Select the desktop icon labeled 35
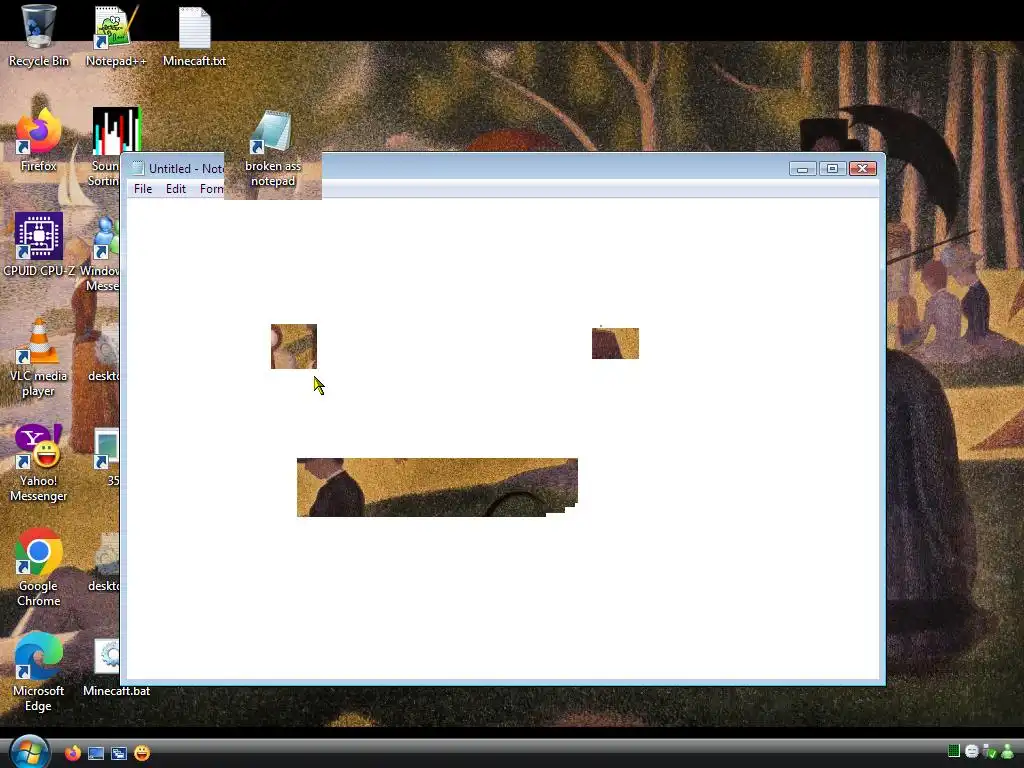 [108, 457]
